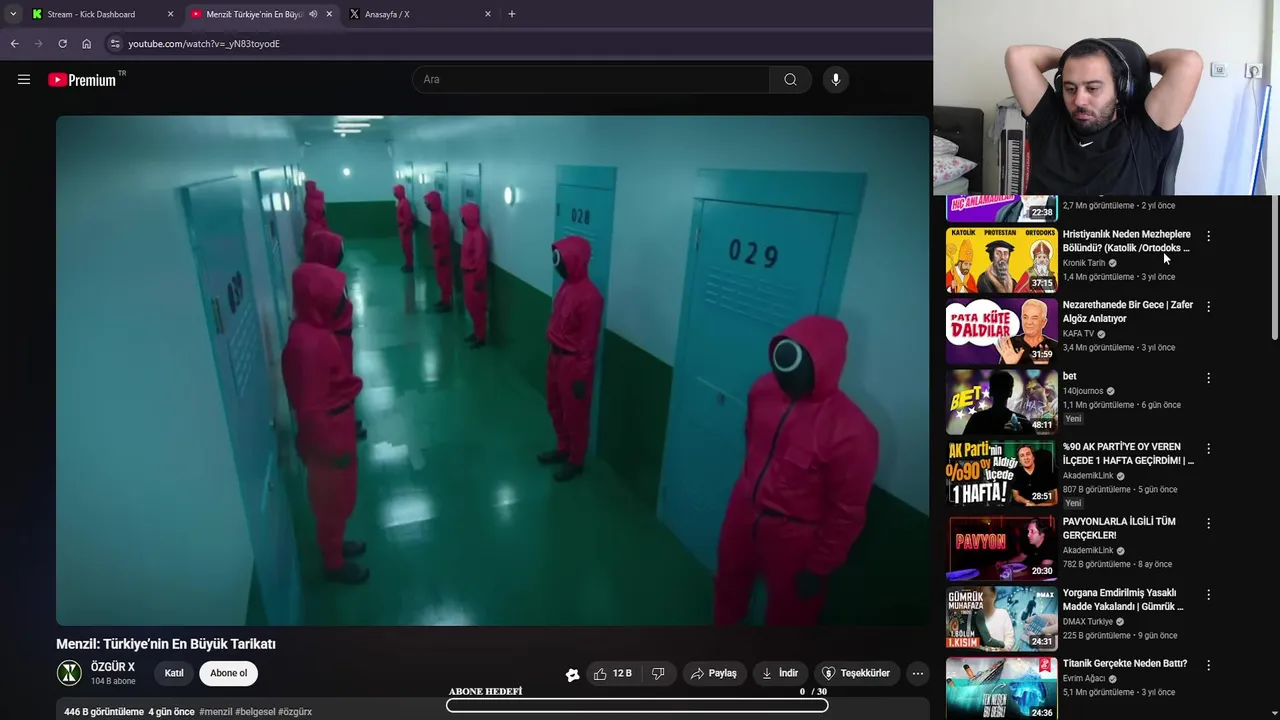Open DMAX Türkiye channel name
The width and height of the screenshot is (1280, 720).
coord(1088,621)
